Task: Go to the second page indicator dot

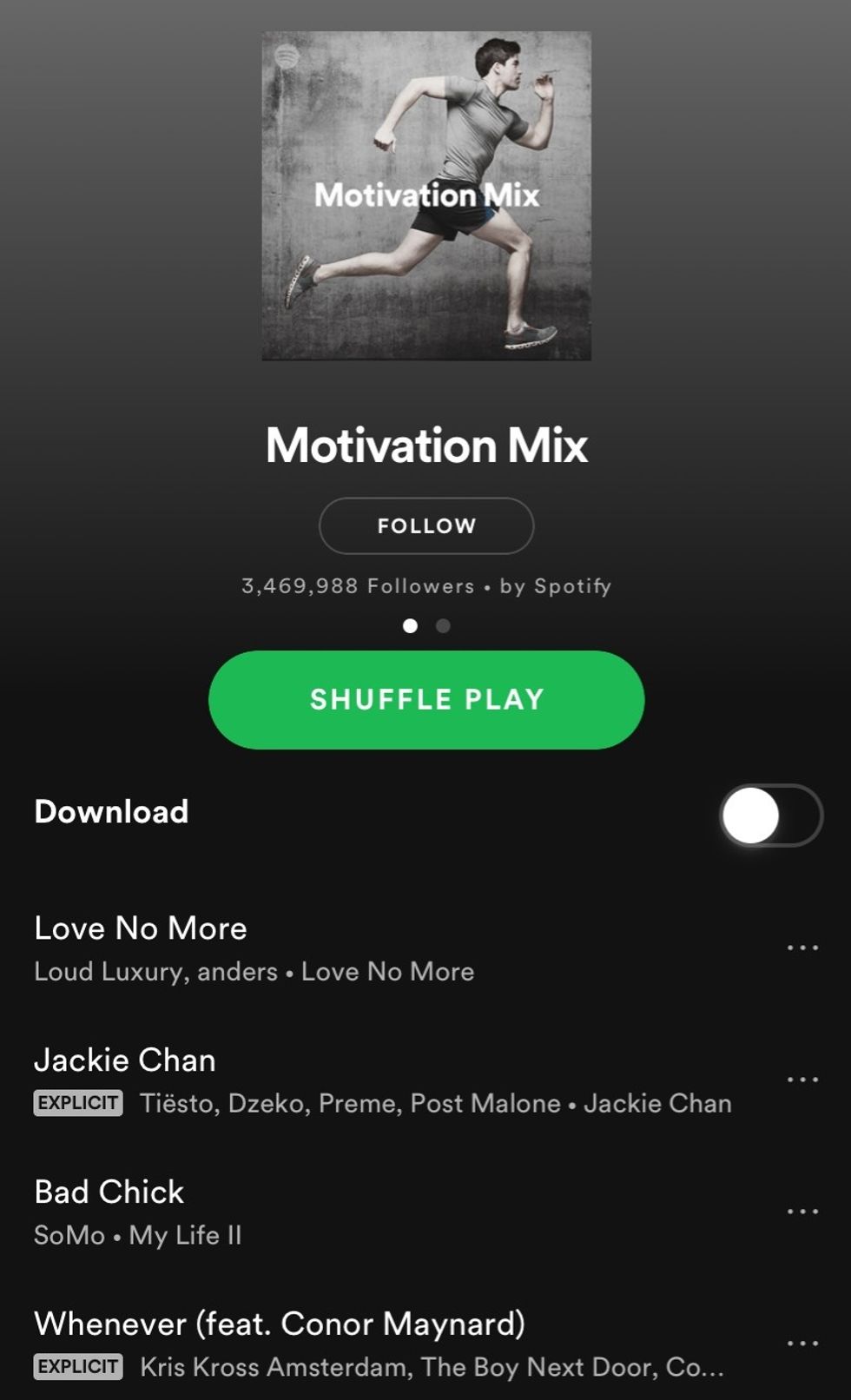Action: [443, 625]
